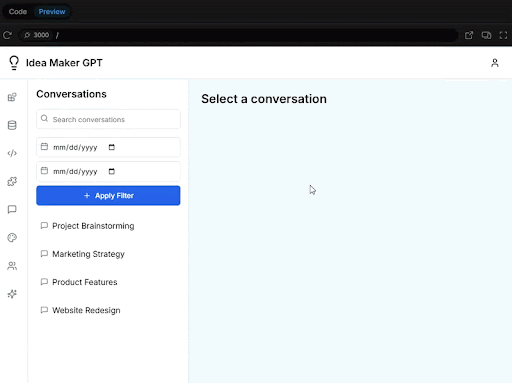Click the lightbulb logo icon
The height and width of the screenshot is (383, 512).
14,63
